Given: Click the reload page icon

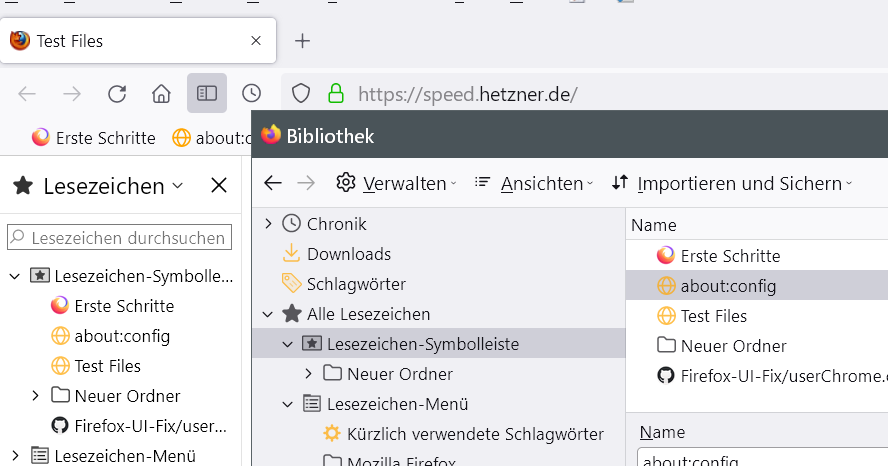Looking at the screenshot, I should (x=117, y=94).
